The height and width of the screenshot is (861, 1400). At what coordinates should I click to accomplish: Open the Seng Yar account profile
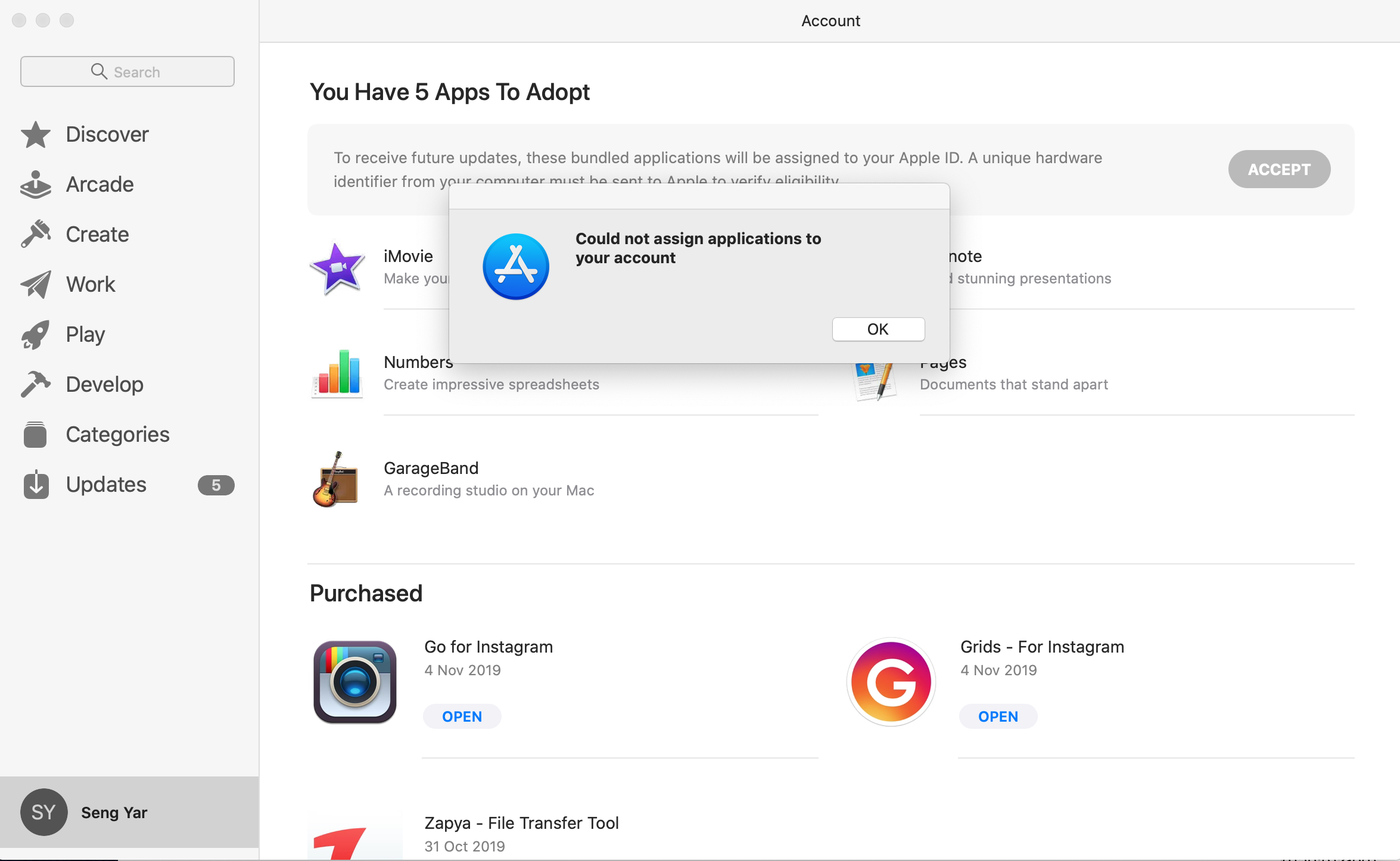(x=113, y=812)
